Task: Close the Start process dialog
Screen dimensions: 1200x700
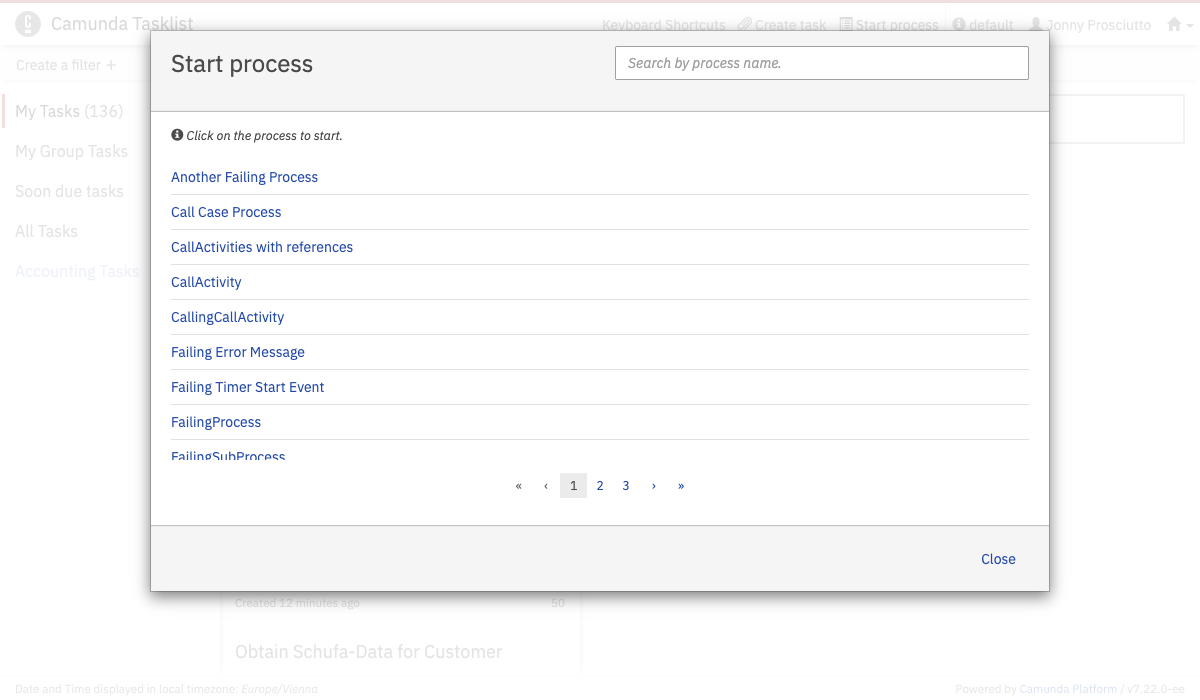Action: tap(998, 559)
